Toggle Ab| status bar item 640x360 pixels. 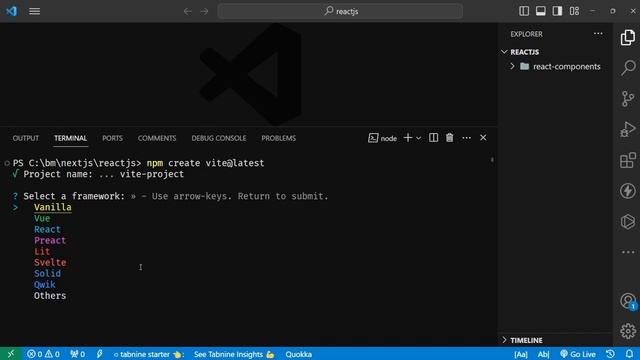(x=543, y=354)
